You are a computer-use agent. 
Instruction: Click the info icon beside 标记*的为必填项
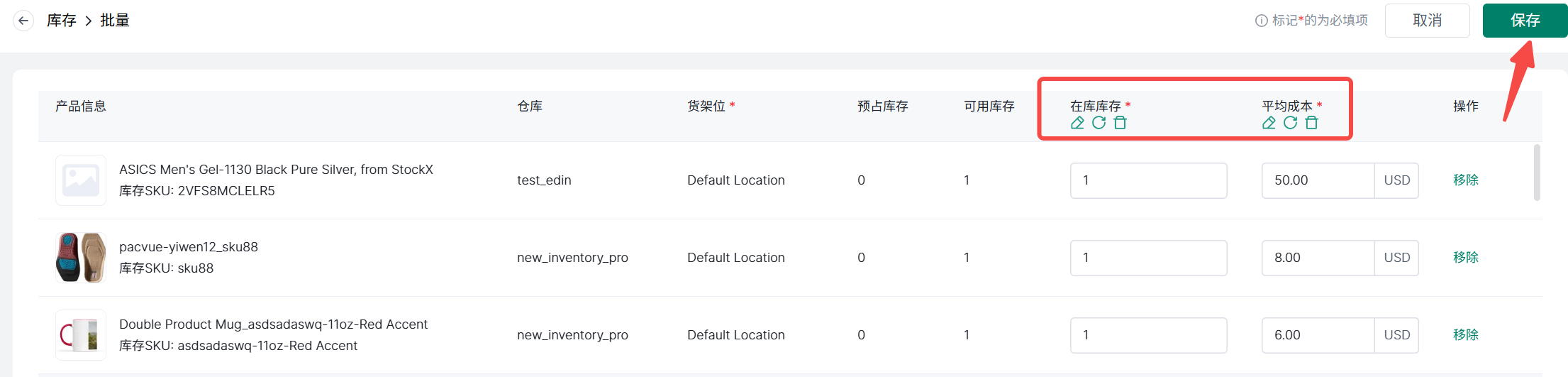tap(1261, 21)
